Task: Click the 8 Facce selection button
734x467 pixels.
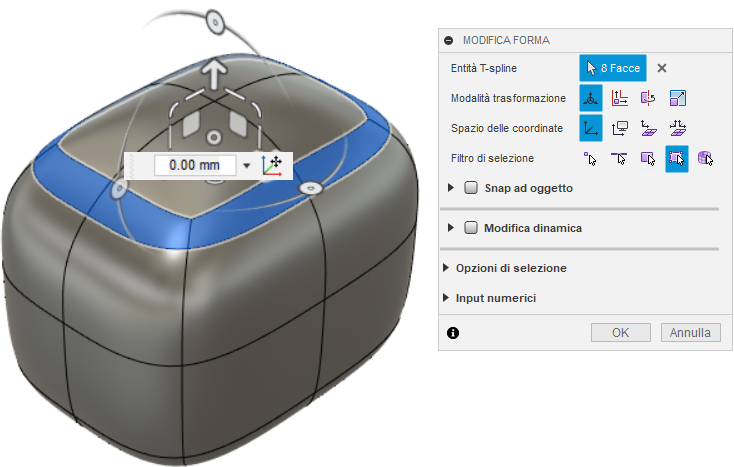Action: (613, 68)
